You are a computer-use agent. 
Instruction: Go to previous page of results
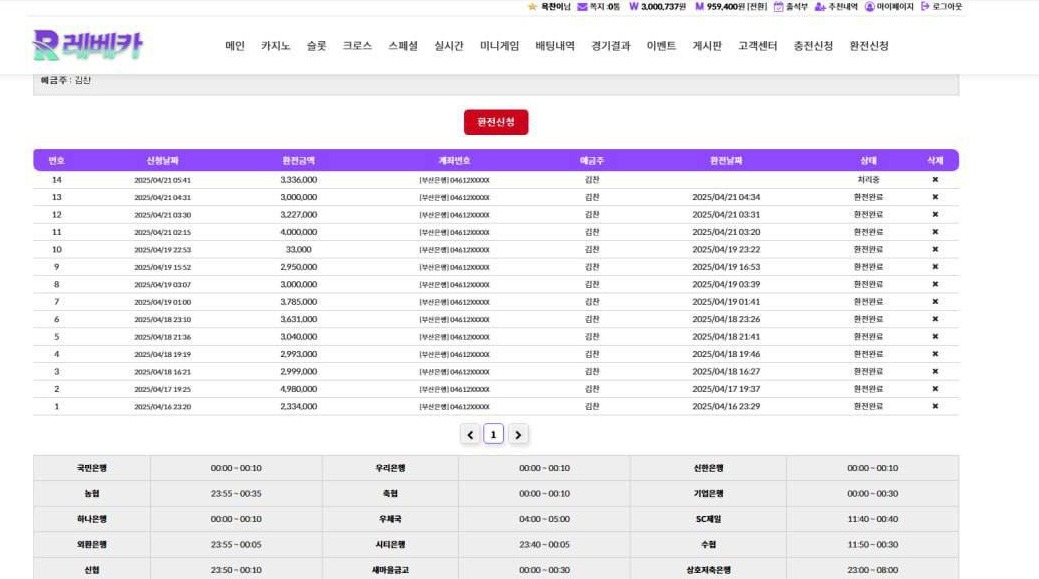[x=470, y=434]
